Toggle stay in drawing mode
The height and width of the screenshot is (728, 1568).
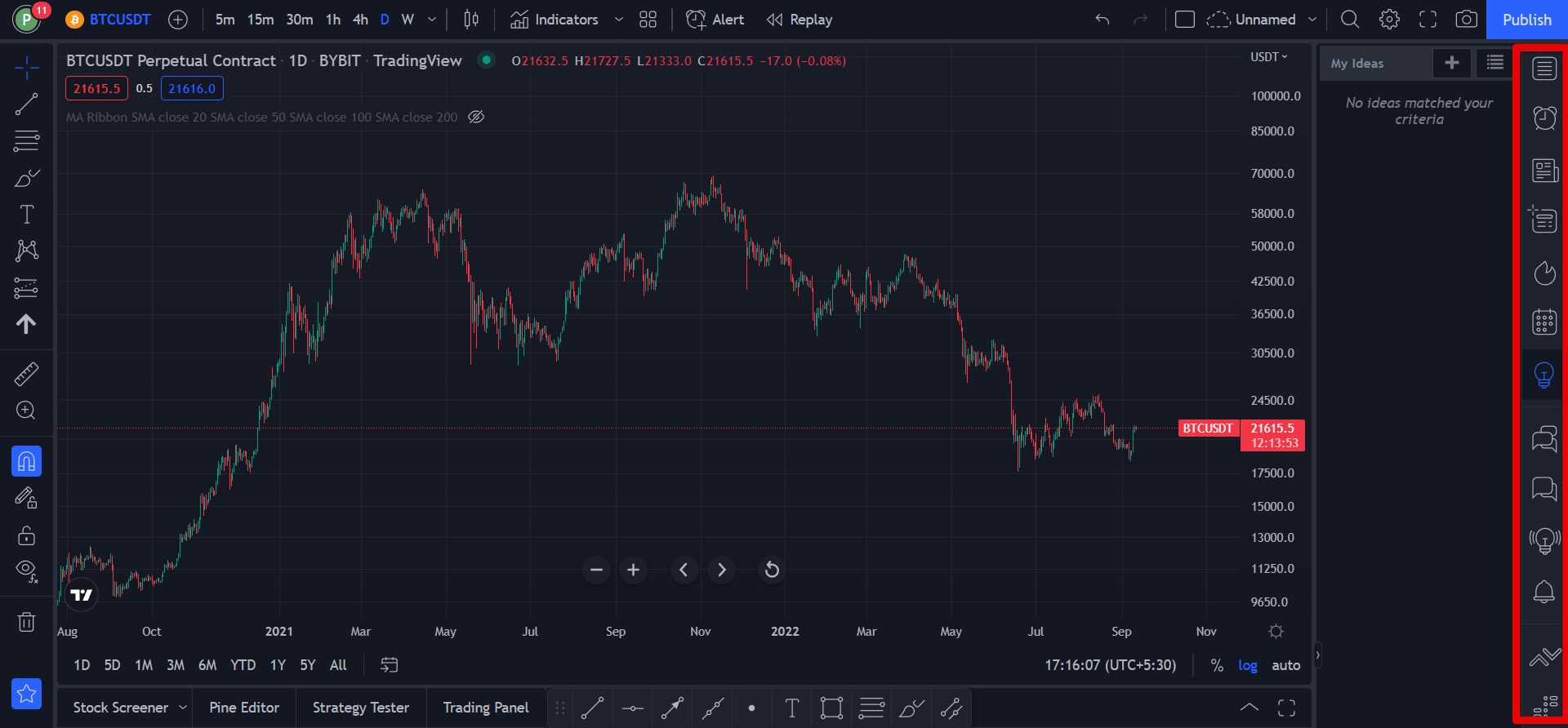point(26,498)
